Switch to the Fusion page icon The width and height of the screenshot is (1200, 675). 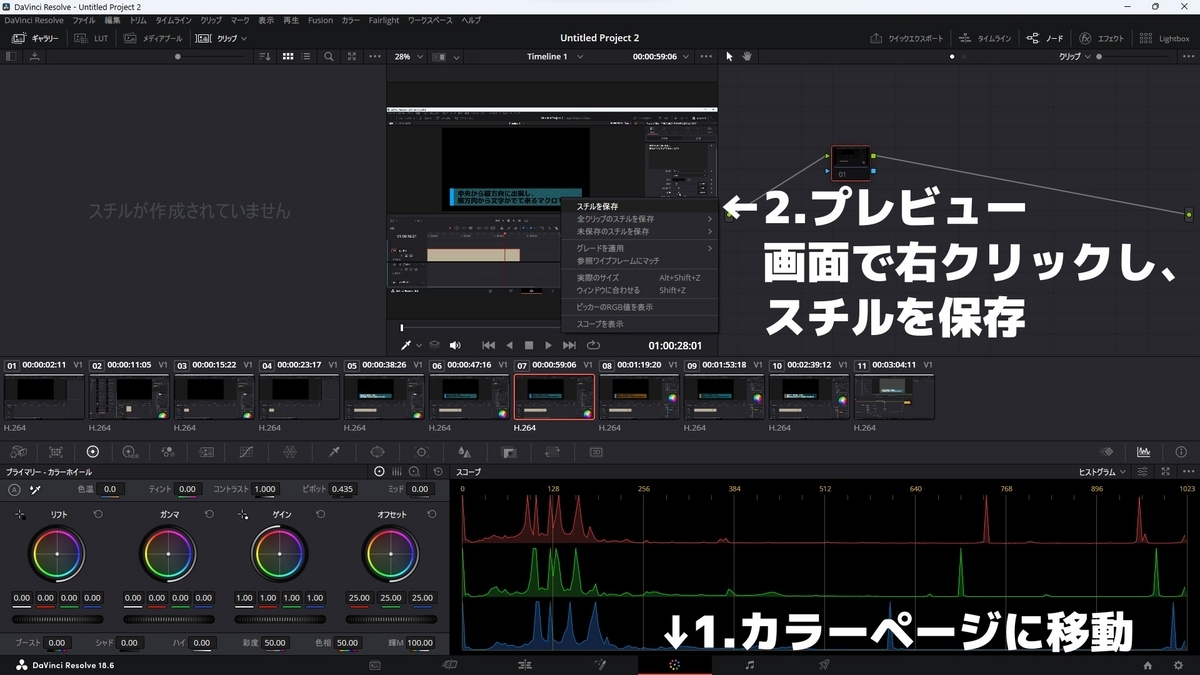[602, 663]
